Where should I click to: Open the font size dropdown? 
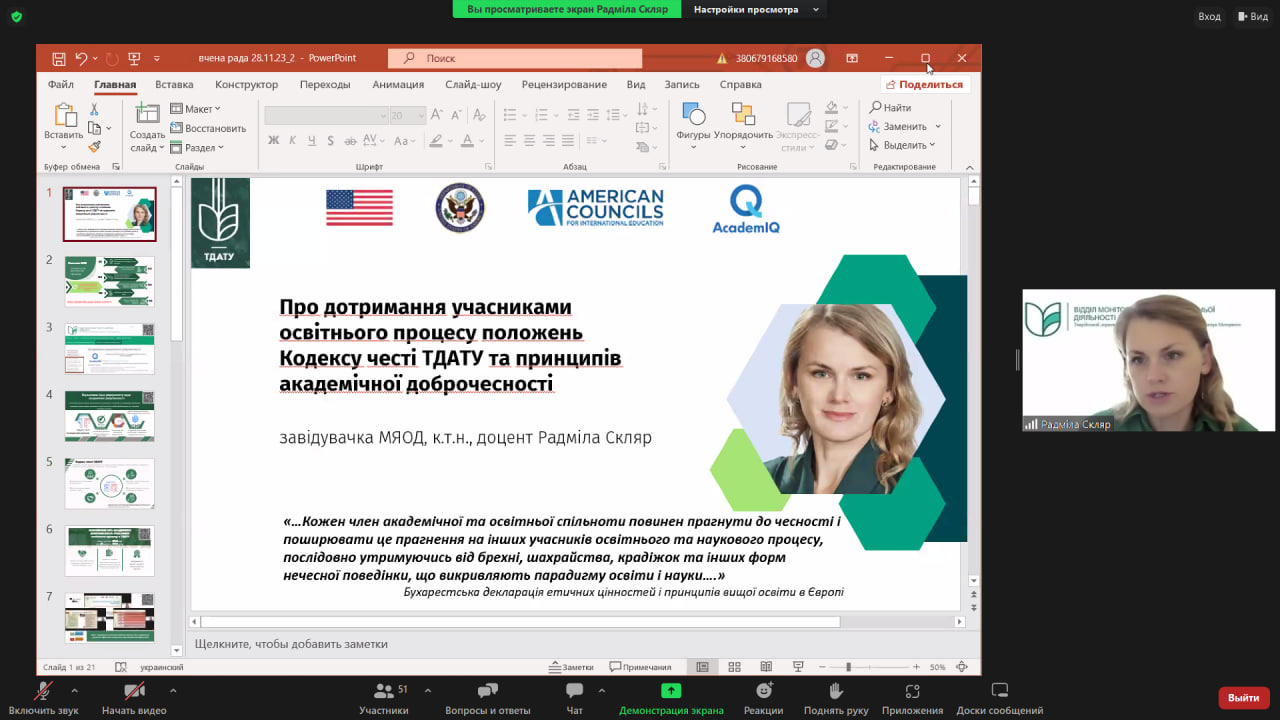click(x=421, y=116)
